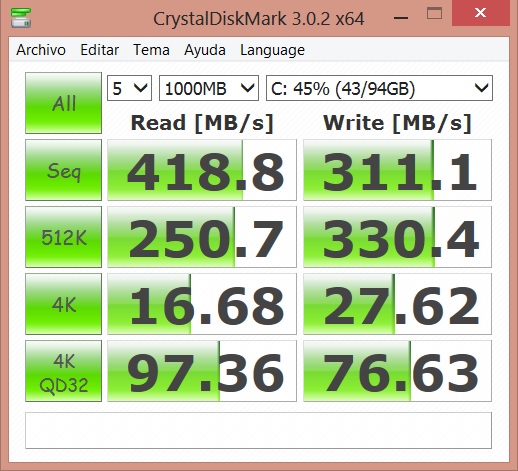Open the Language menu
Viewport: 518px width, 471px height.
point(272,50)
